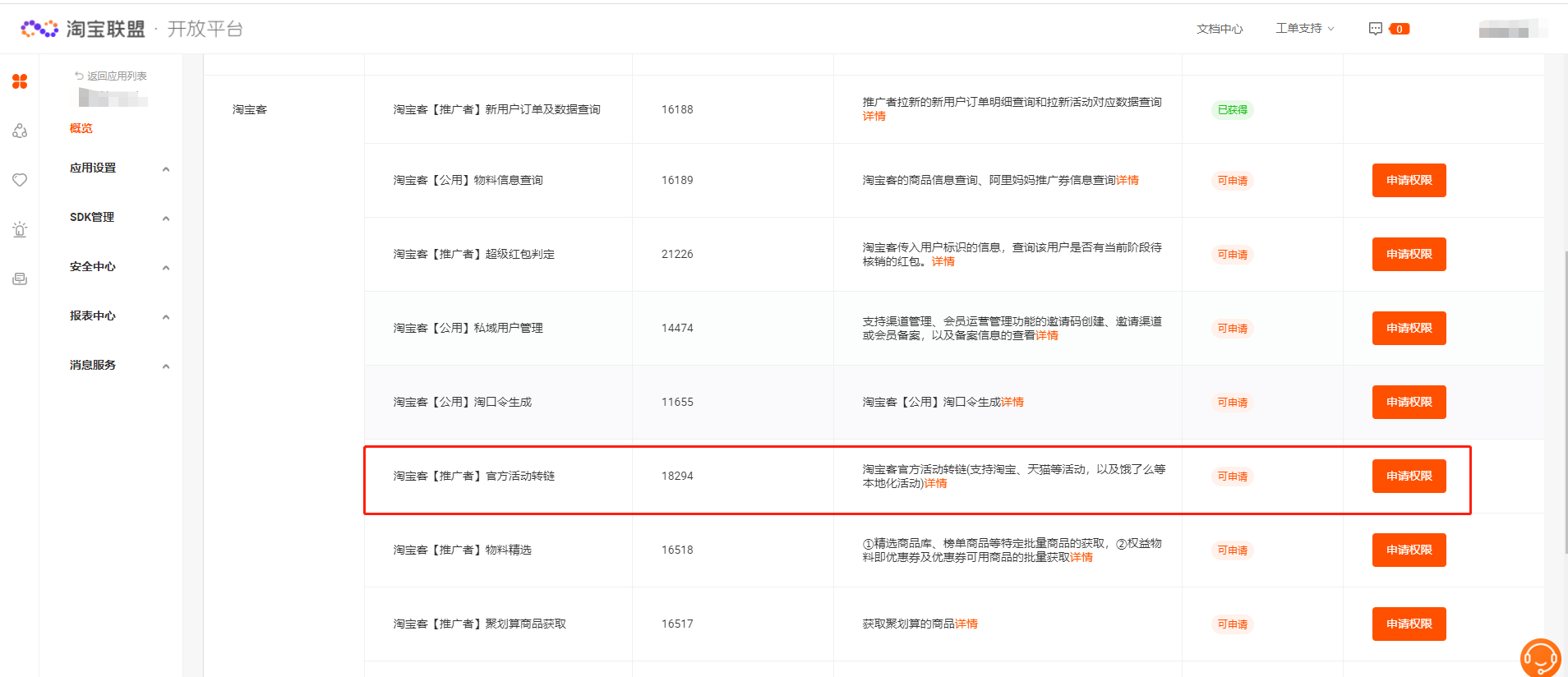The image size is (1568, 677).
Task: Select text 淘宝客【推广者】新用户订单及数据查询
Action: click(x=497, y=109)
